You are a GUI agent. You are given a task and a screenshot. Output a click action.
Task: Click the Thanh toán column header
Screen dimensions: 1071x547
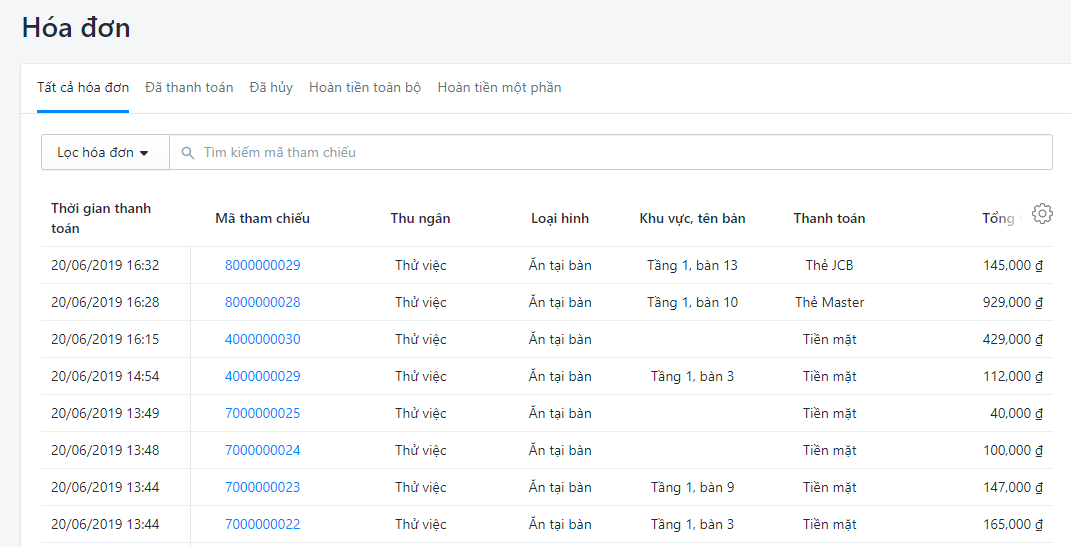tap(829, 219)
